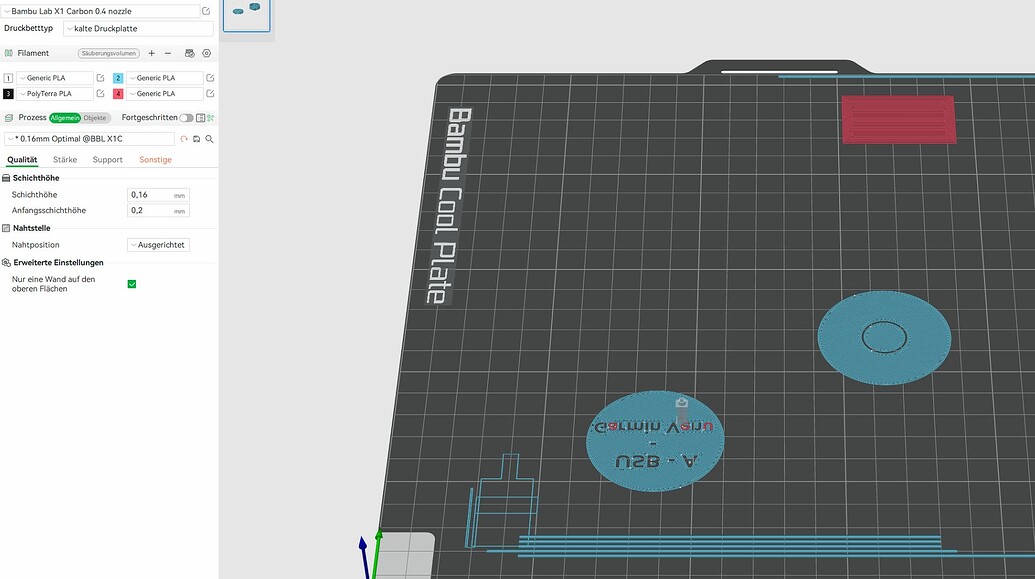Save the process preset
Image resolution: width=1035 pixels, height=579 pixels.
tap(197, 139)
